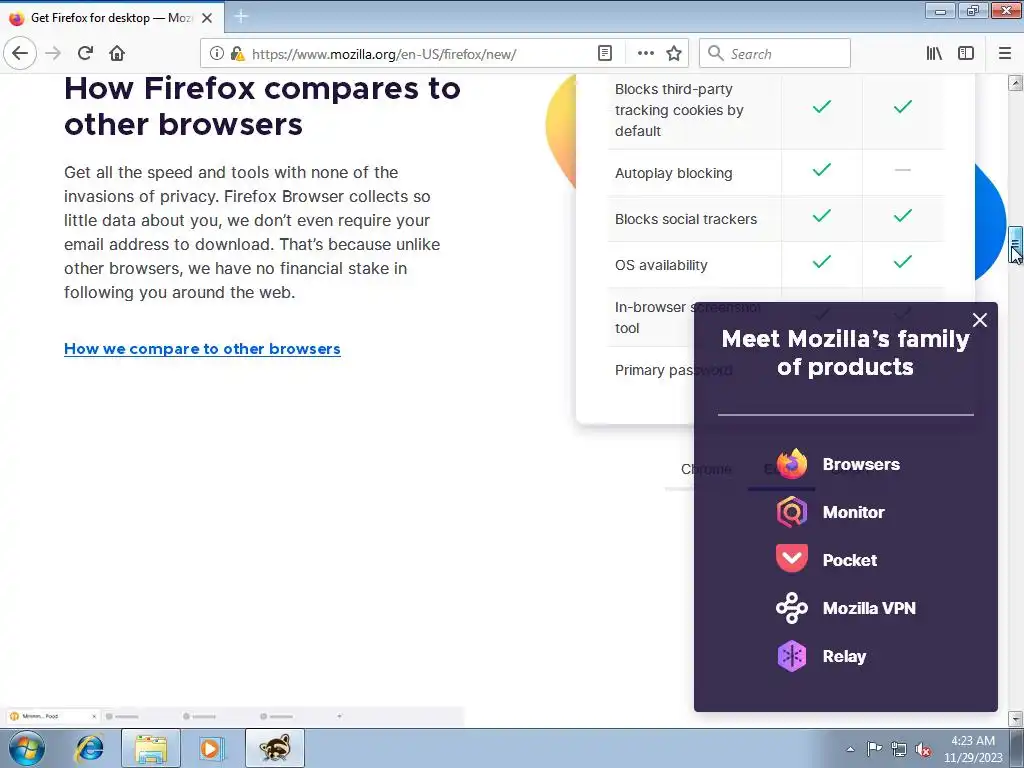Show site information via the info icon
Viewport: 1024px width, 768px height.
[217, 53]
